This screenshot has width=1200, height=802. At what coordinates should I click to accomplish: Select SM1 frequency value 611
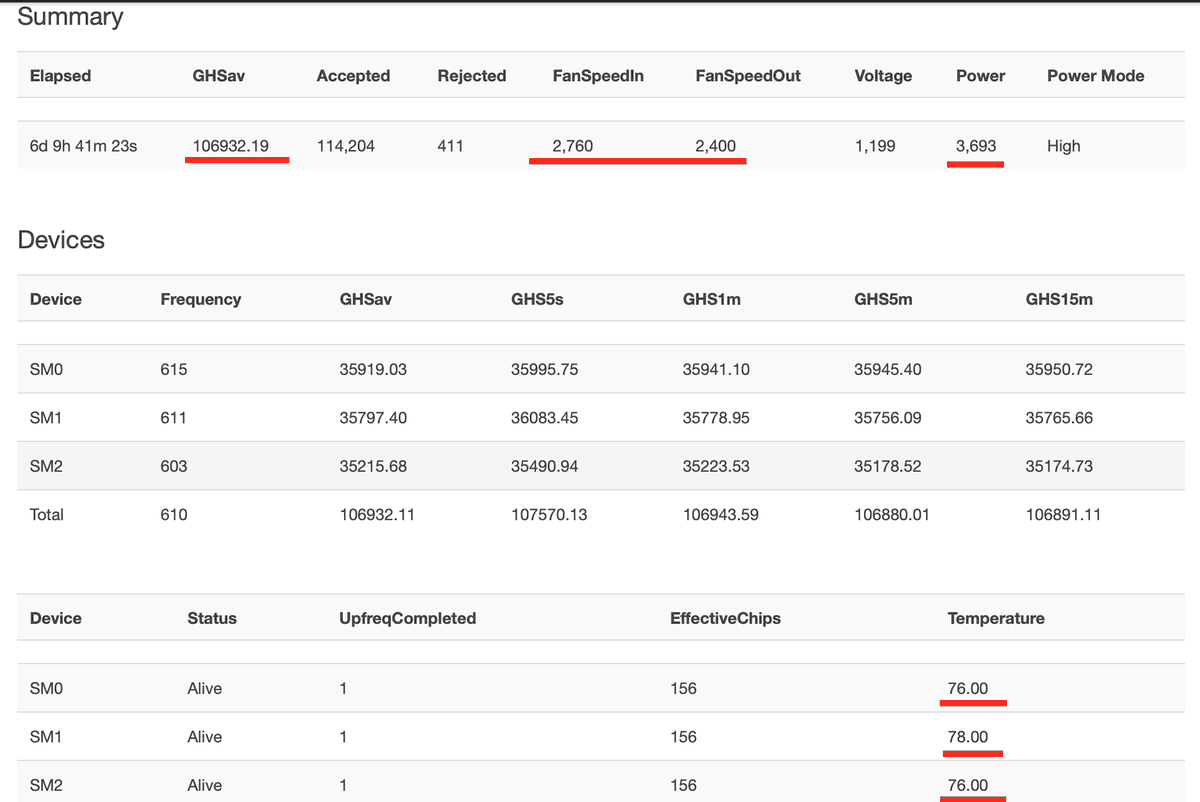click(x=173, y=418)
